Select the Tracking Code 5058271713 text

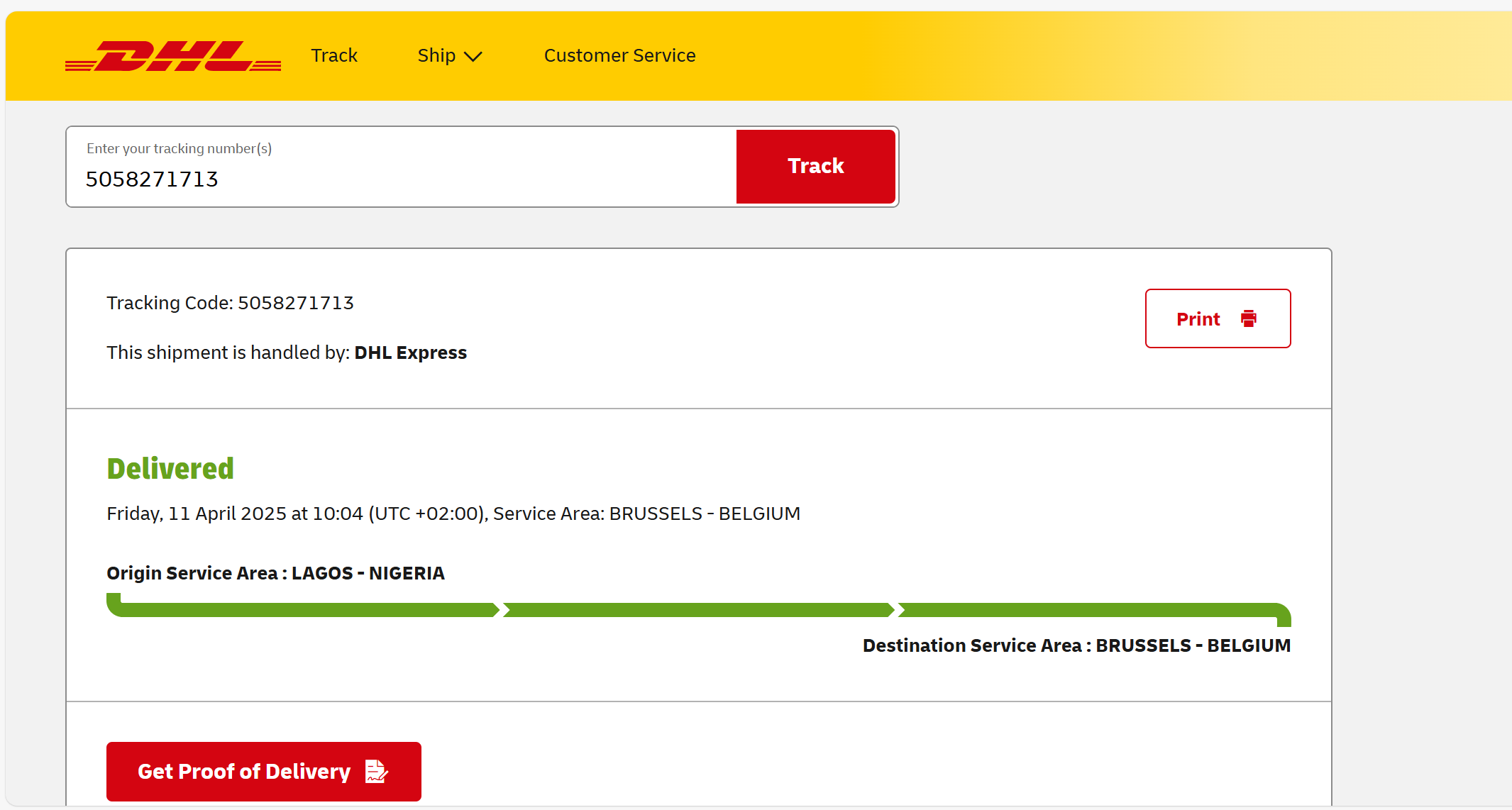[x=230, y=303]
